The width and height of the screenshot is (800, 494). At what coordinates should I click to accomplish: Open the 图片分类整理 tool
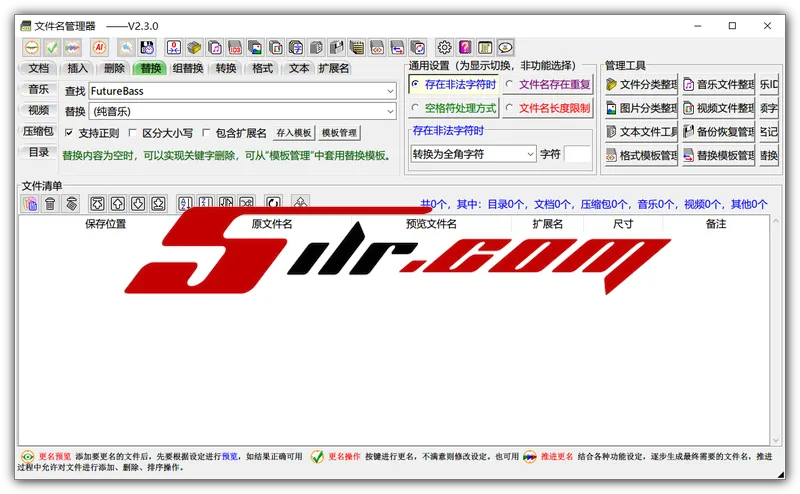[641, 108]
